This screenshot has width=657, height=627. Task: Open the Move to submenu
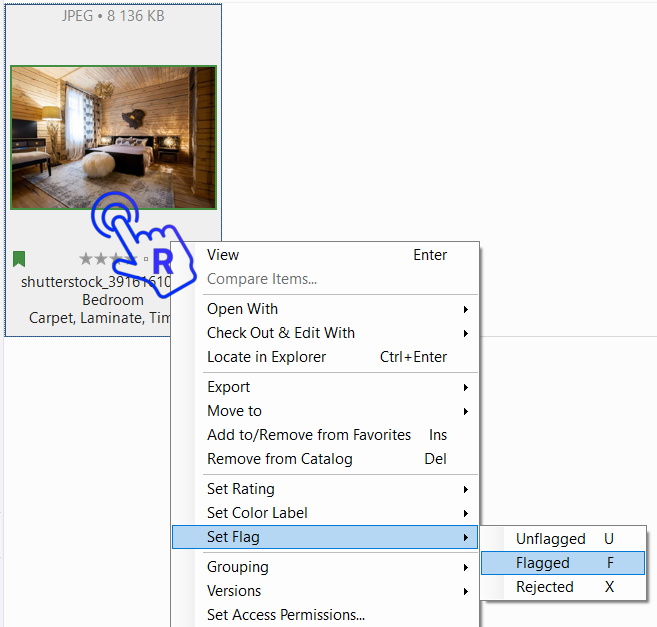point(235,411)
